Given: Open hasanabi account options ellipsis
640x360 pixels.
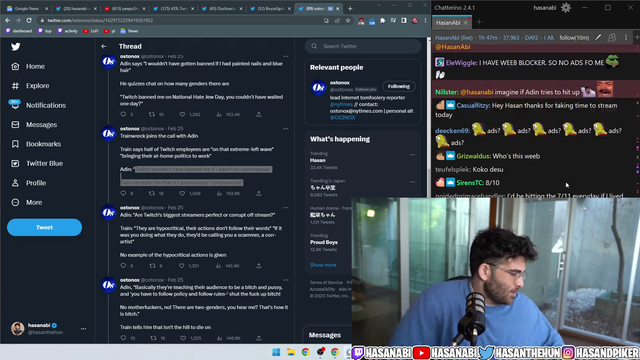Looking at the screenshot, I should (x=84, y=329).
